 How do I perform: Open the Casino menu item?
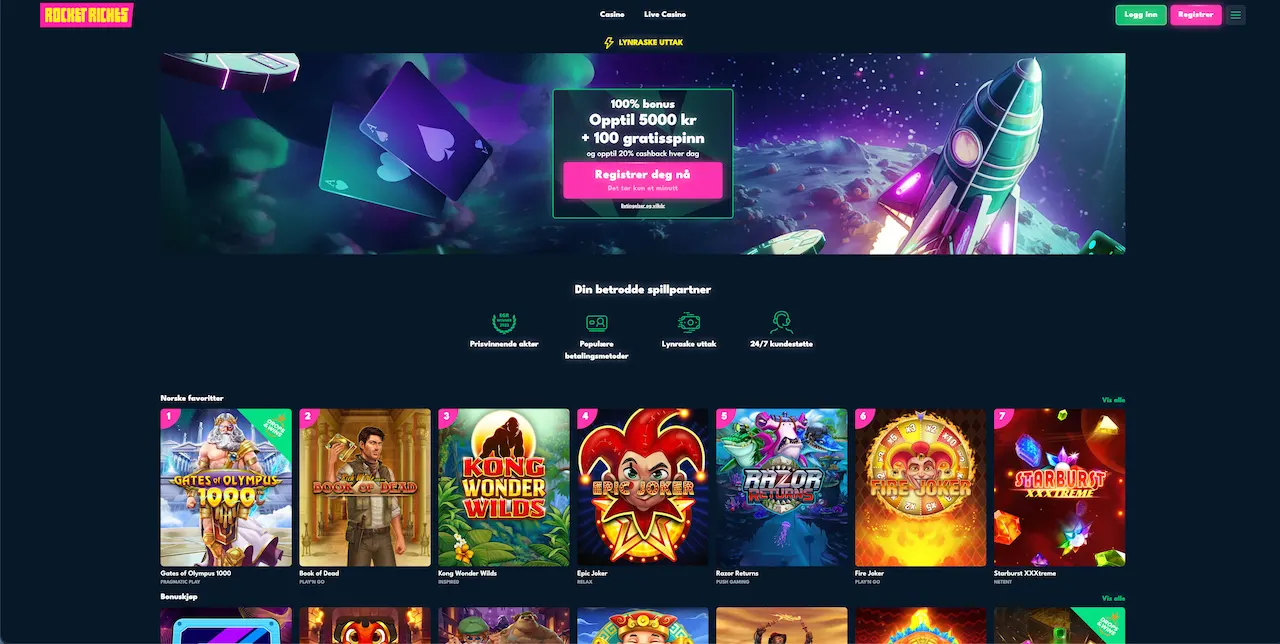[x=612, y=15]
